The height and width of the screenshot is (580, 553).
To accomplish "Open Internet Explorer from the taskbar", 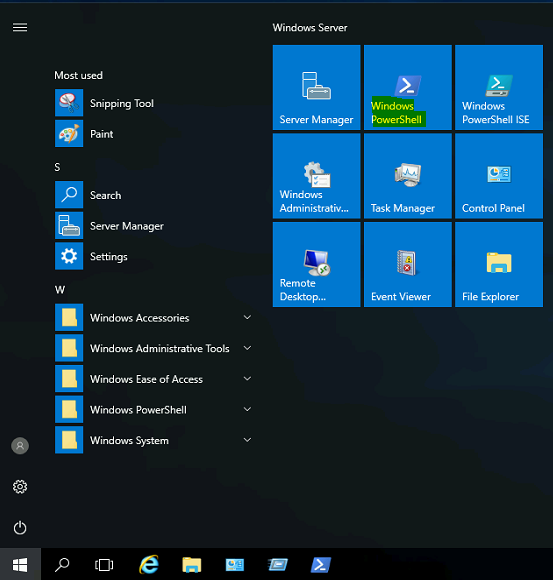I will (149, 564).
